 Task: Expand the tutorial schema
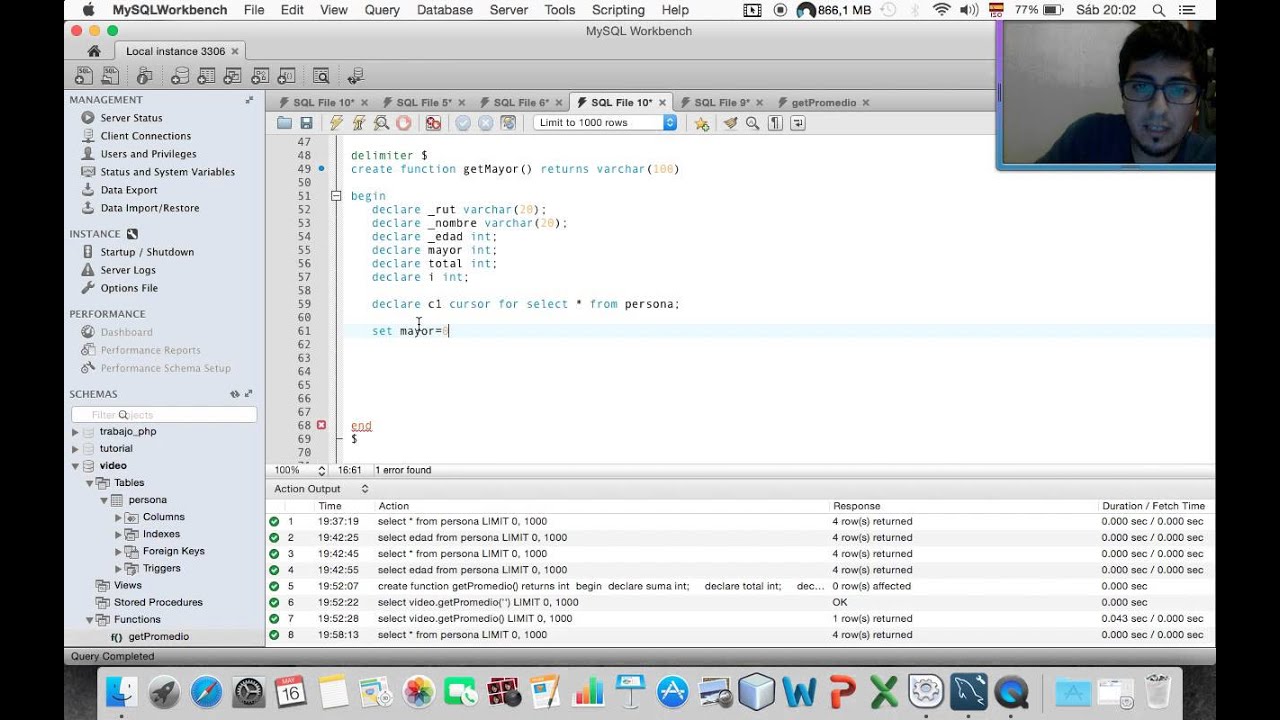pos(75,449)
